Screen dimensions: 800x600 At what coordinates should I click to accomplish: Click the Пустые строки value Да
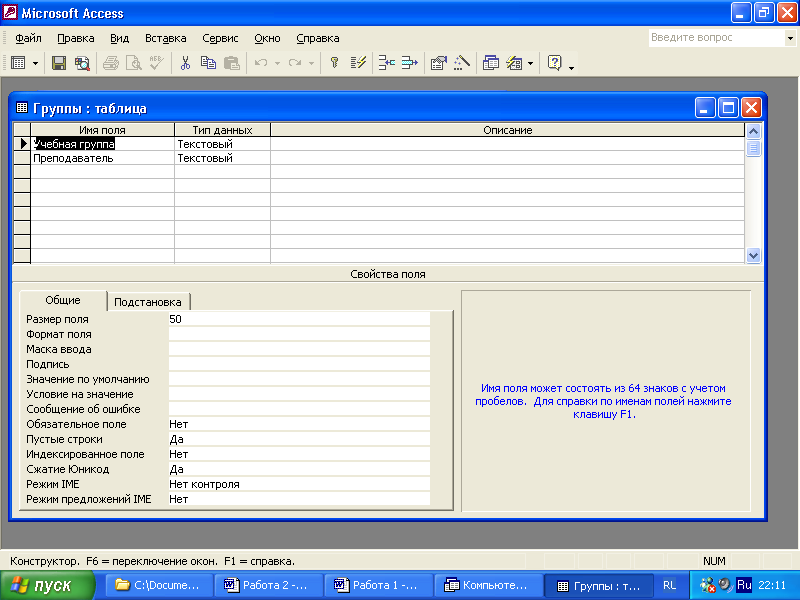[299, 439]
